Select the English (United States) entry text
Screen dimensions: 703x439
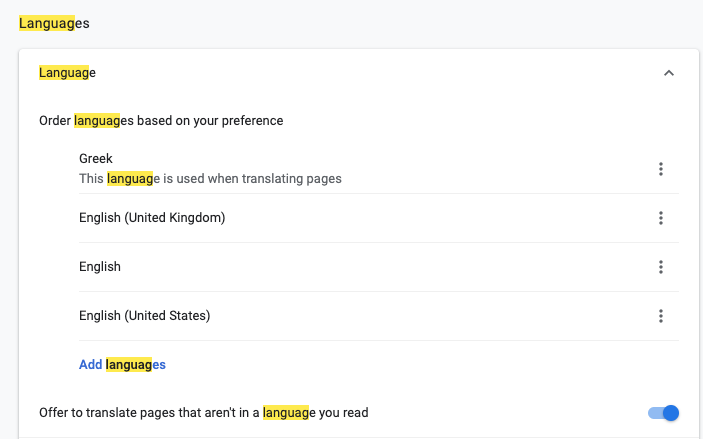pyautogui.click(x=144, y=316)
